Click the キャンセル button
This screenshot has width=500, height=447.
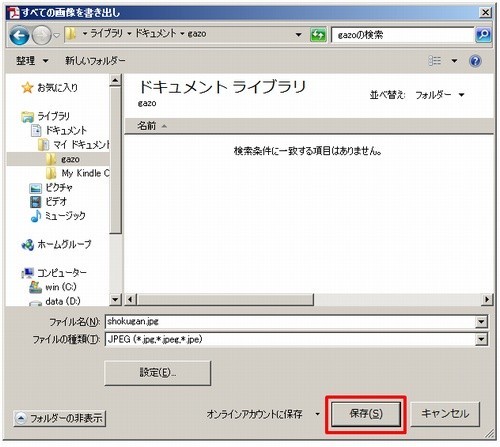pos(445,414)
